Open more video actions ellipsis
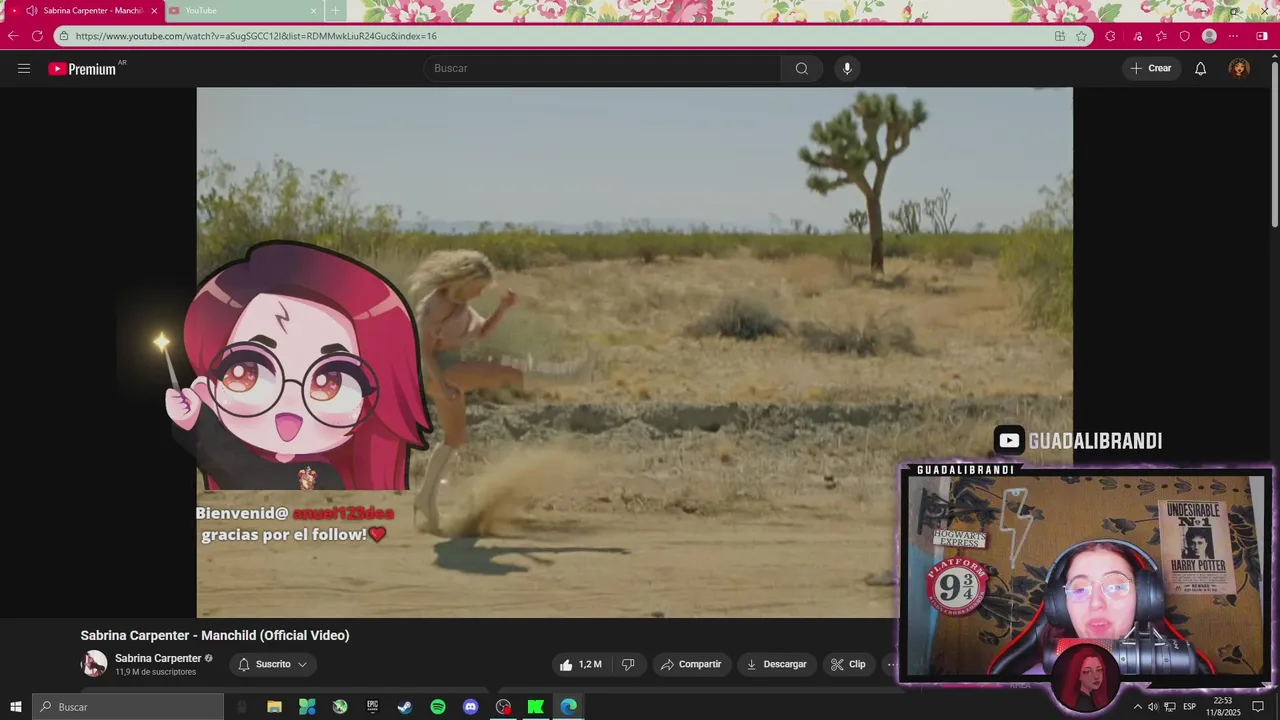 [x=891, y=664]
